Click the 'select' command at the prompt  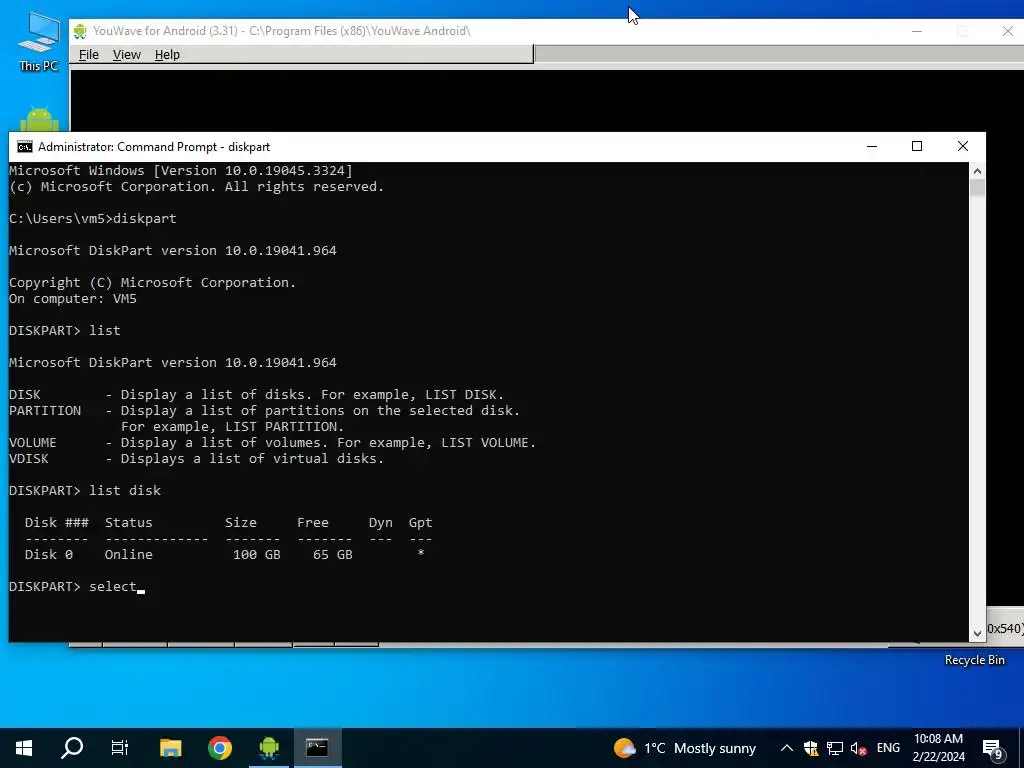[x=113, y=586]
